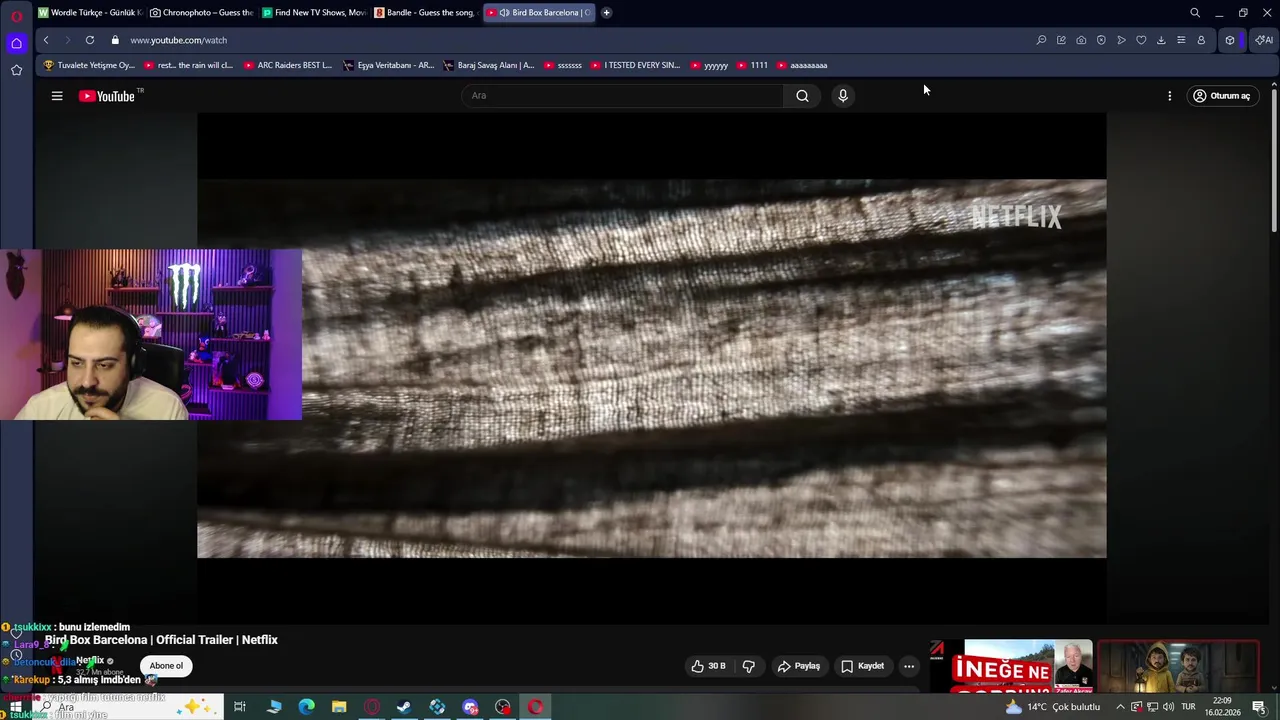
Task: Click inside the YouTube Ara search field
Action: click(x=624, y=96)
